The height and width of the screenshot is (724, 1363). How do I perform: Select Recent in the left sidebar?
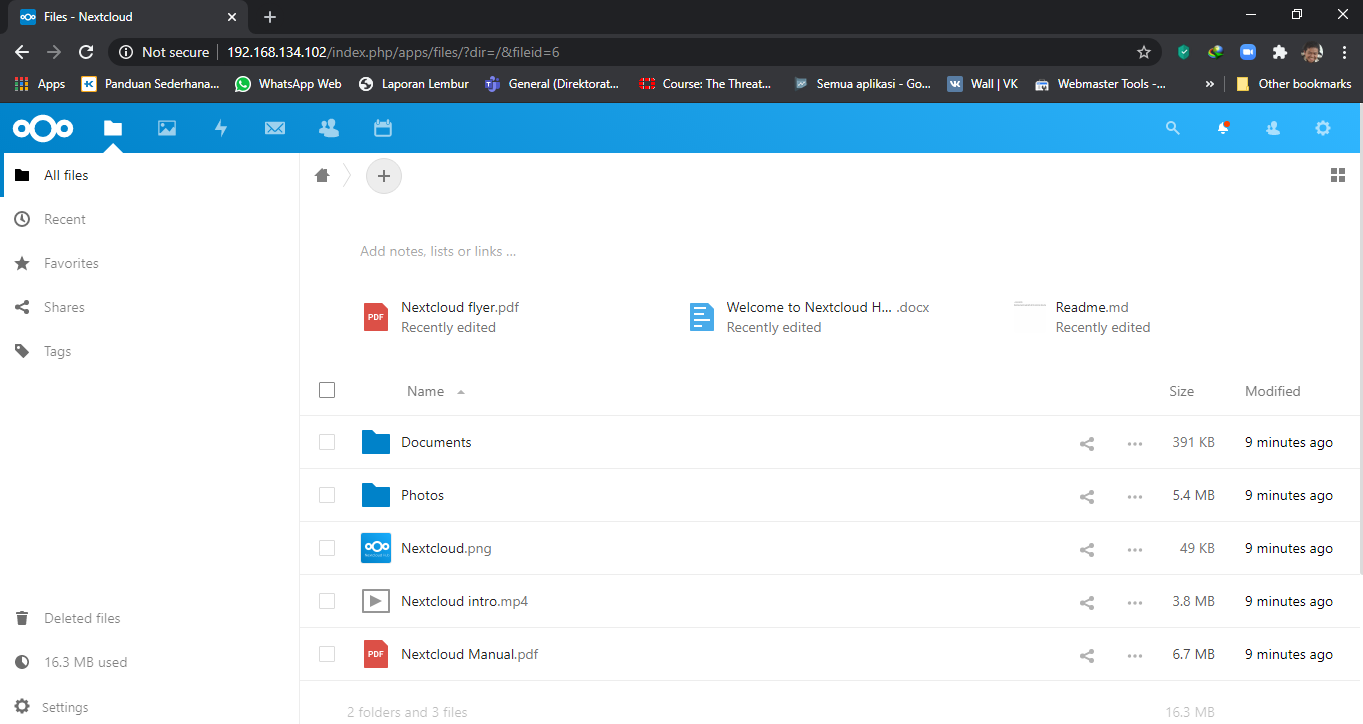[x=65, y=219]
